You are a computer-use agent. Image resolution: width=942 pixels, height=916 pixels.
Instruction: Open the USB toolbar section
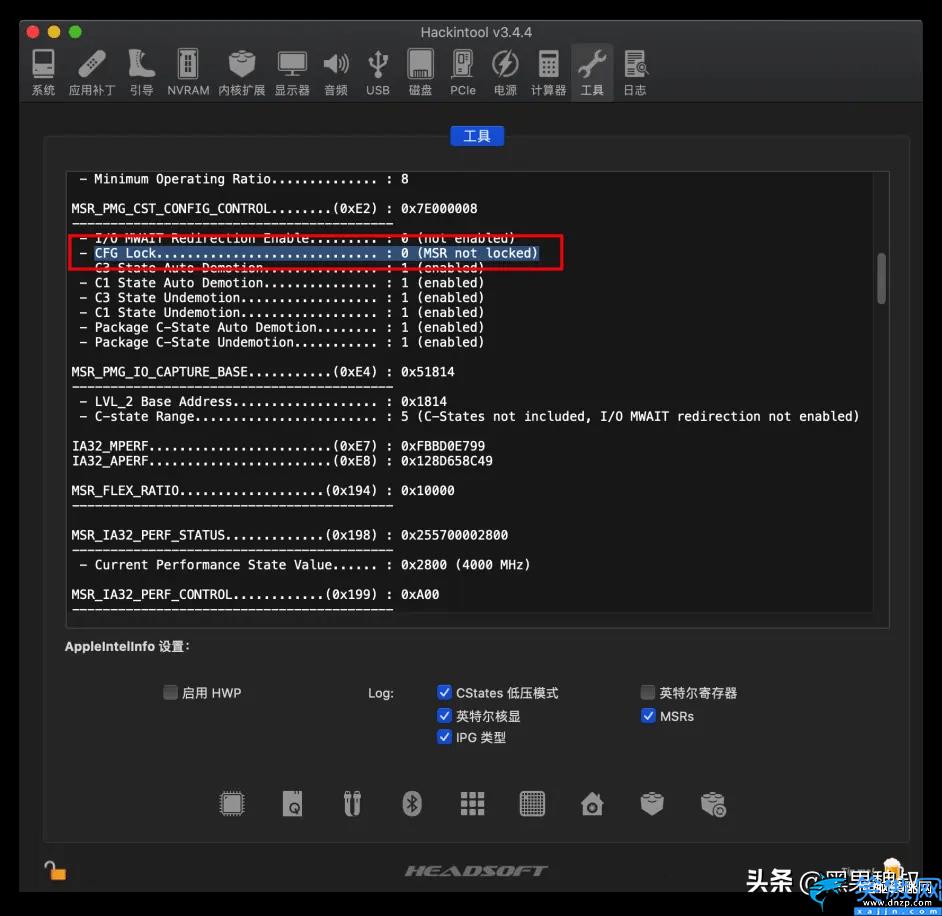[378, 72]
